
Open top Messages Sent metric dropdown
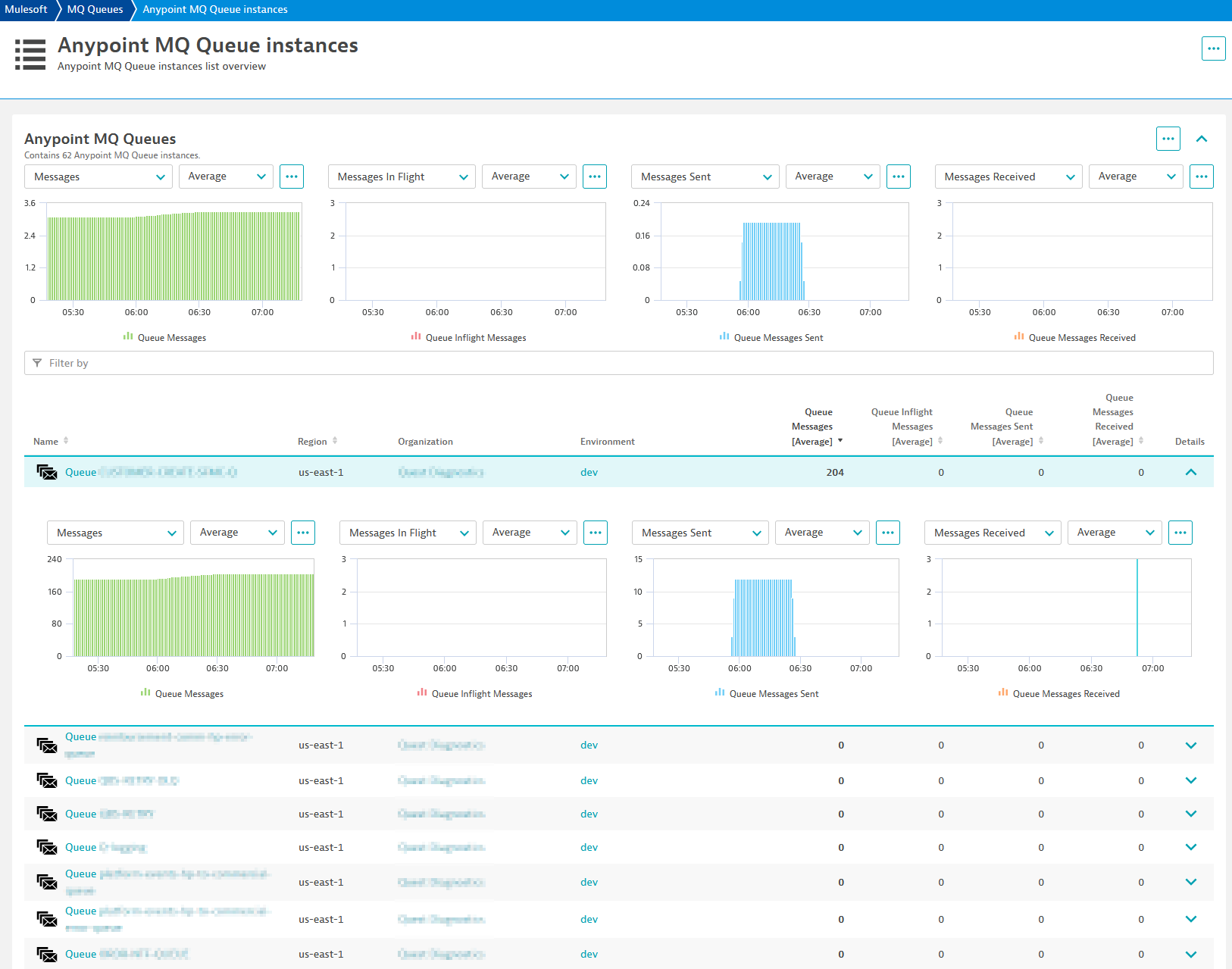pos(705,177)
